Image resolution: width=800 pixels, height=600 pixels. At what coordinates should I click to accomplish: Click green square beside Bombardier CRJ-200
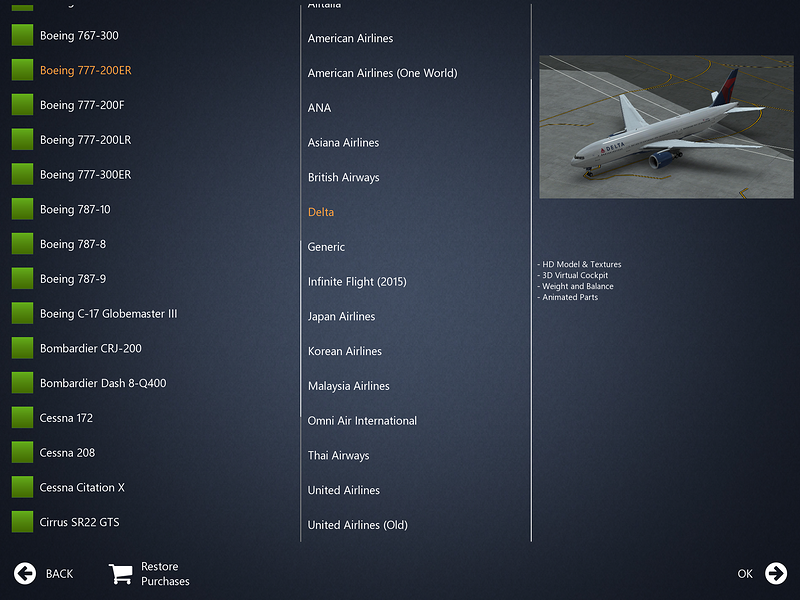click(22, 348)
